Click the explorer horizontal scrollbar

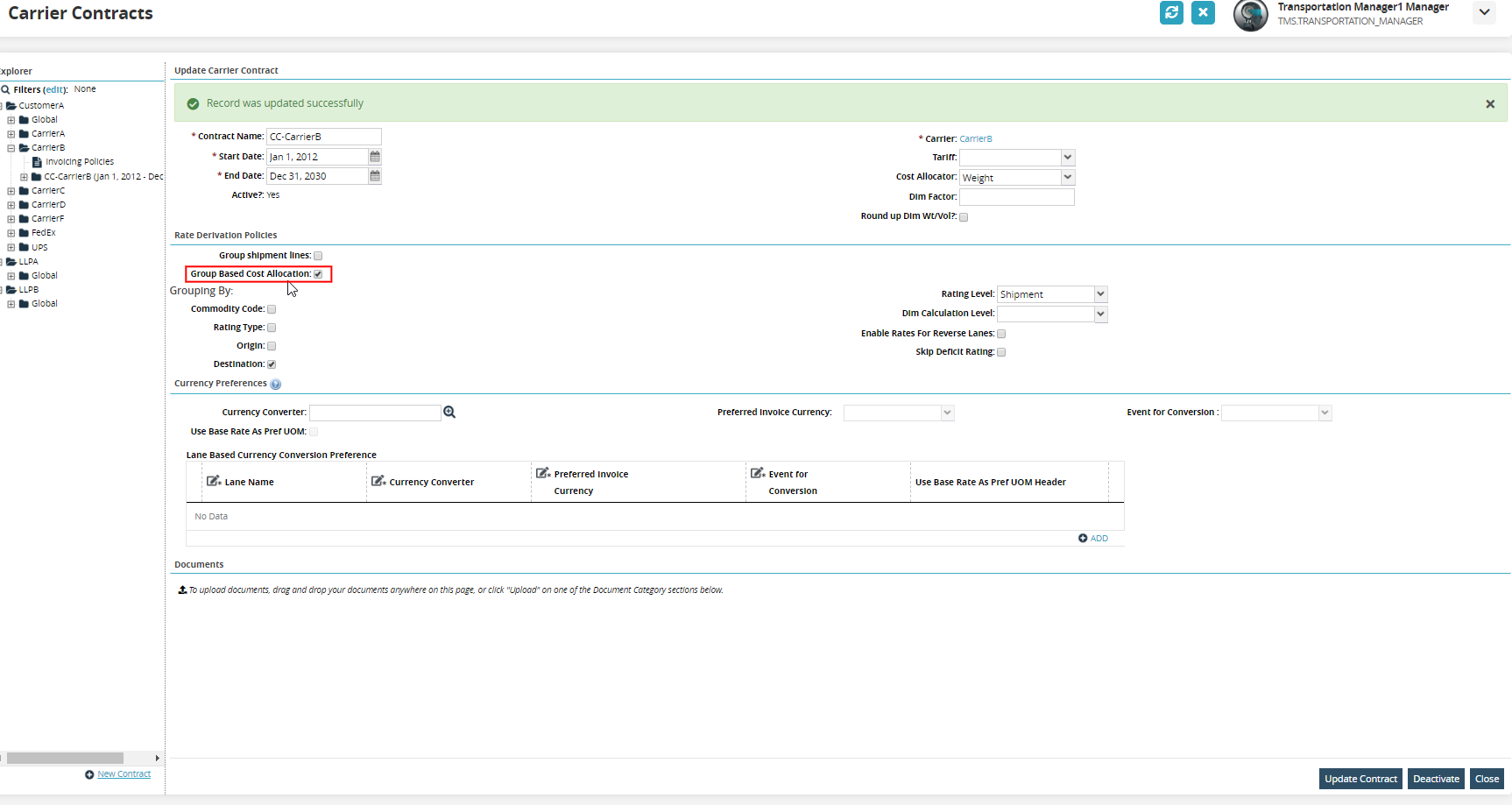click(x=66, y=758)
